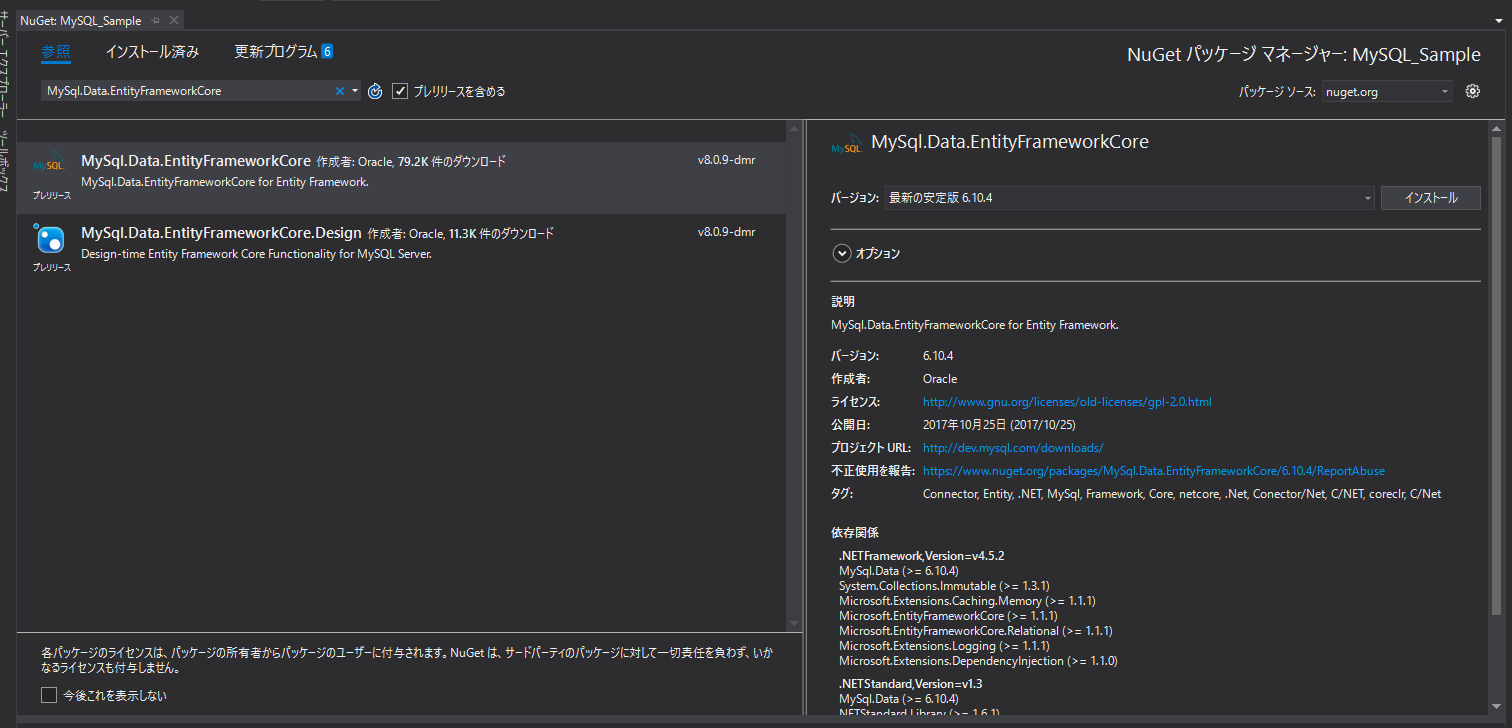Click the MySQL logo in the details pane
The image size is (1512, 728).
point(845,141)
